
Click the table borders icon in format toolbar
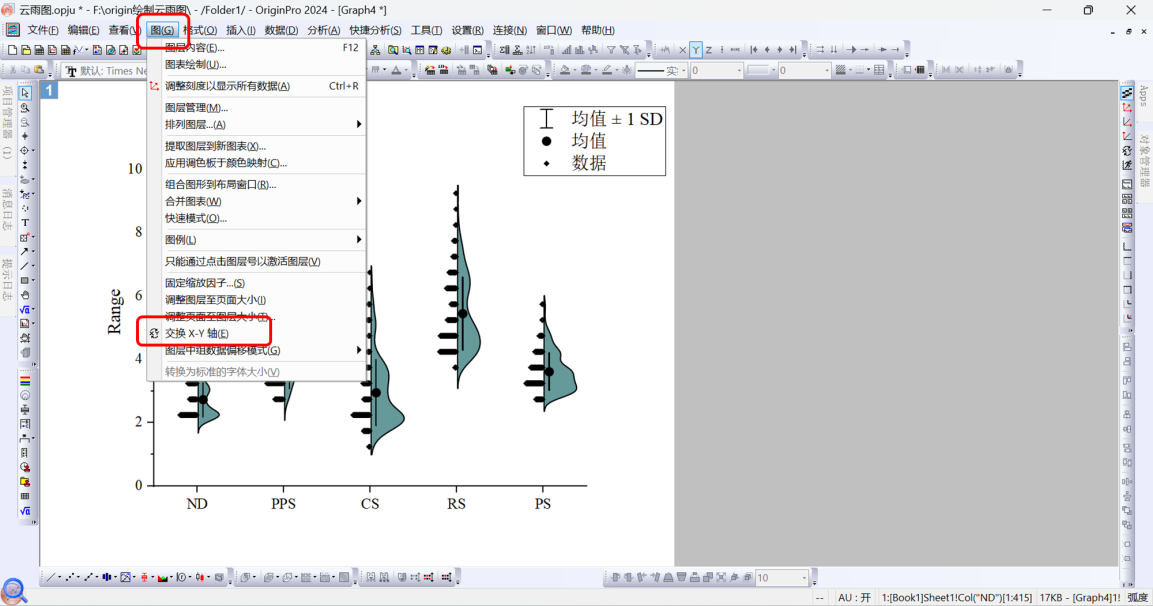coord(879,70)
